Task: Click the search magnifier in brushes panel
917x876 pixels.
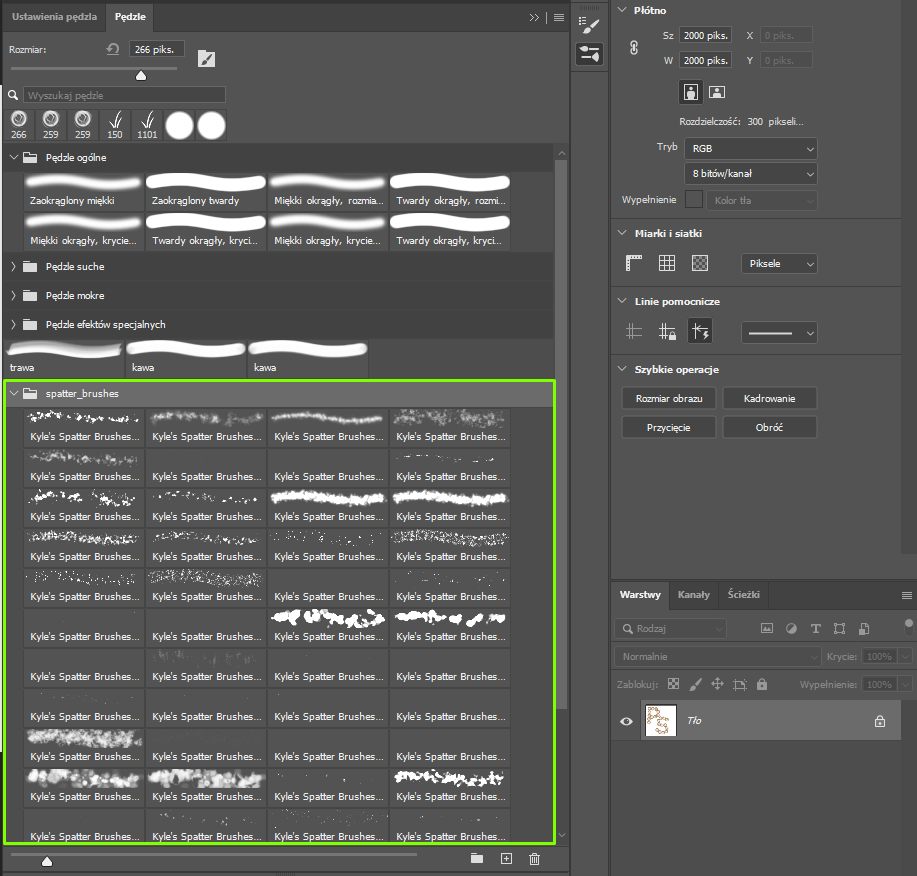Action: click(x=13, y=95)
